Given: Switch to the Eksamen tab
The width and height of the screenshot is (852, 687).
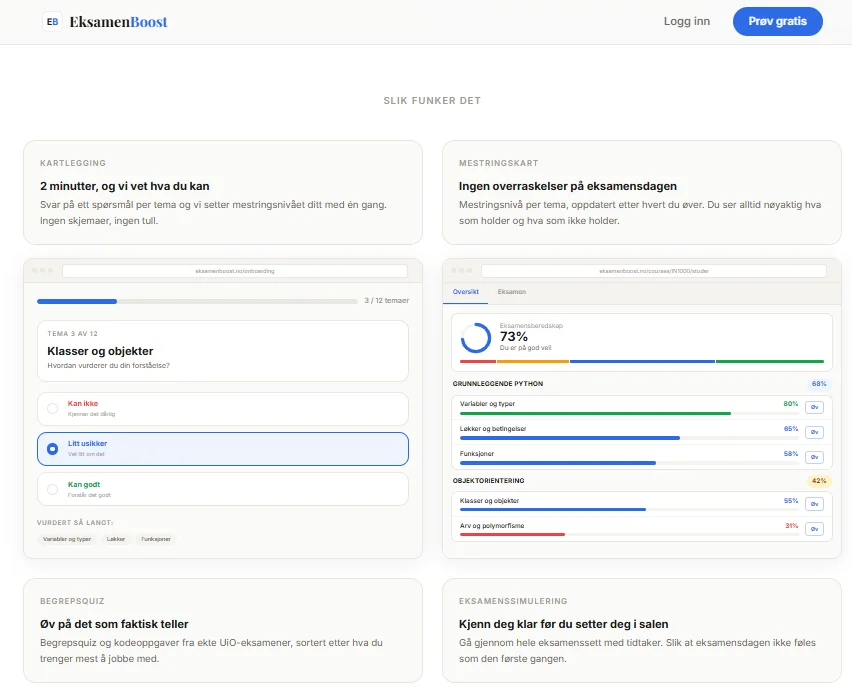Looking at the screenshot, I should click(512, 292).
